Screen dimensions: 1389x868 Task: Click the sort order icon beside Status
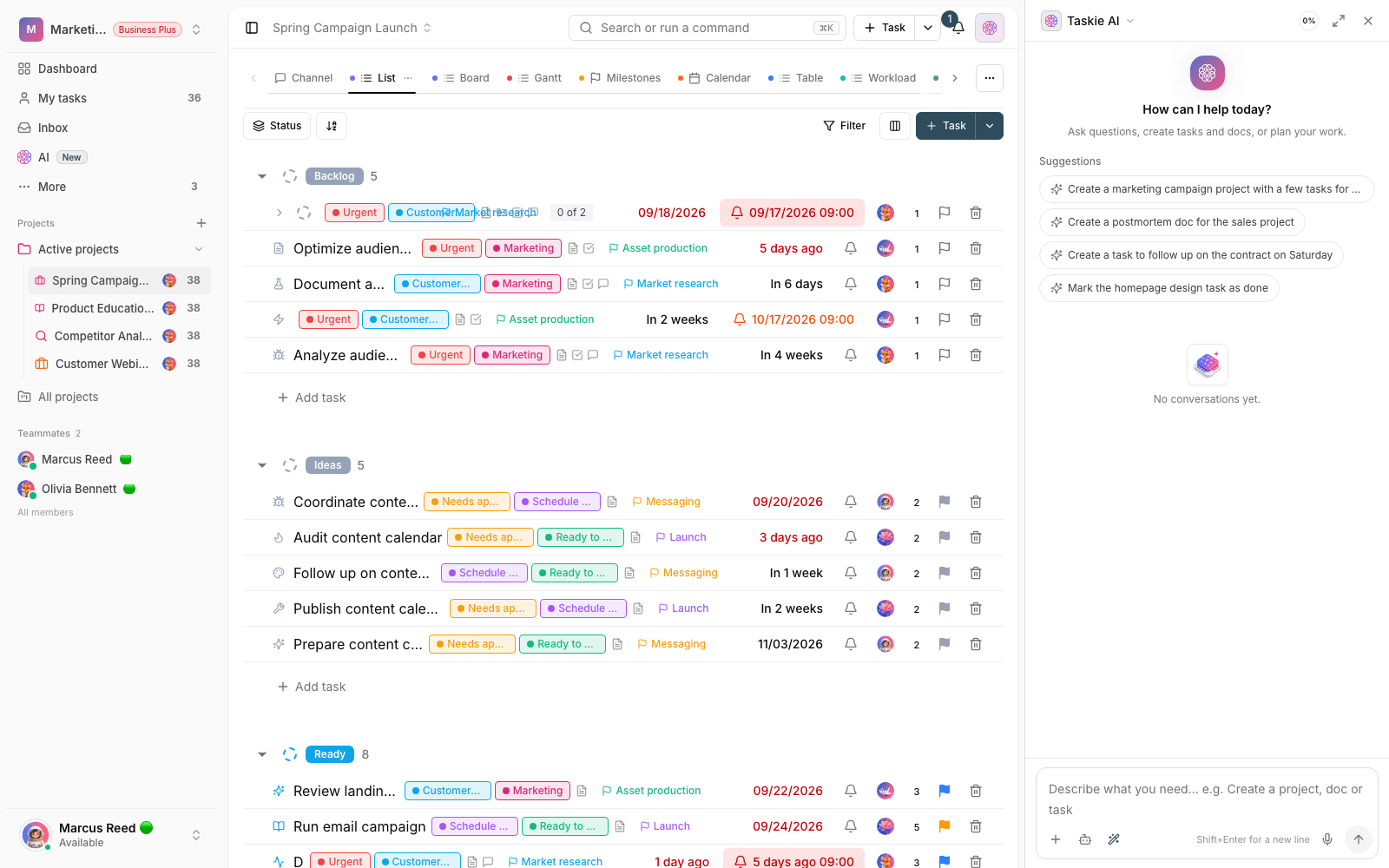click(332, 126)
